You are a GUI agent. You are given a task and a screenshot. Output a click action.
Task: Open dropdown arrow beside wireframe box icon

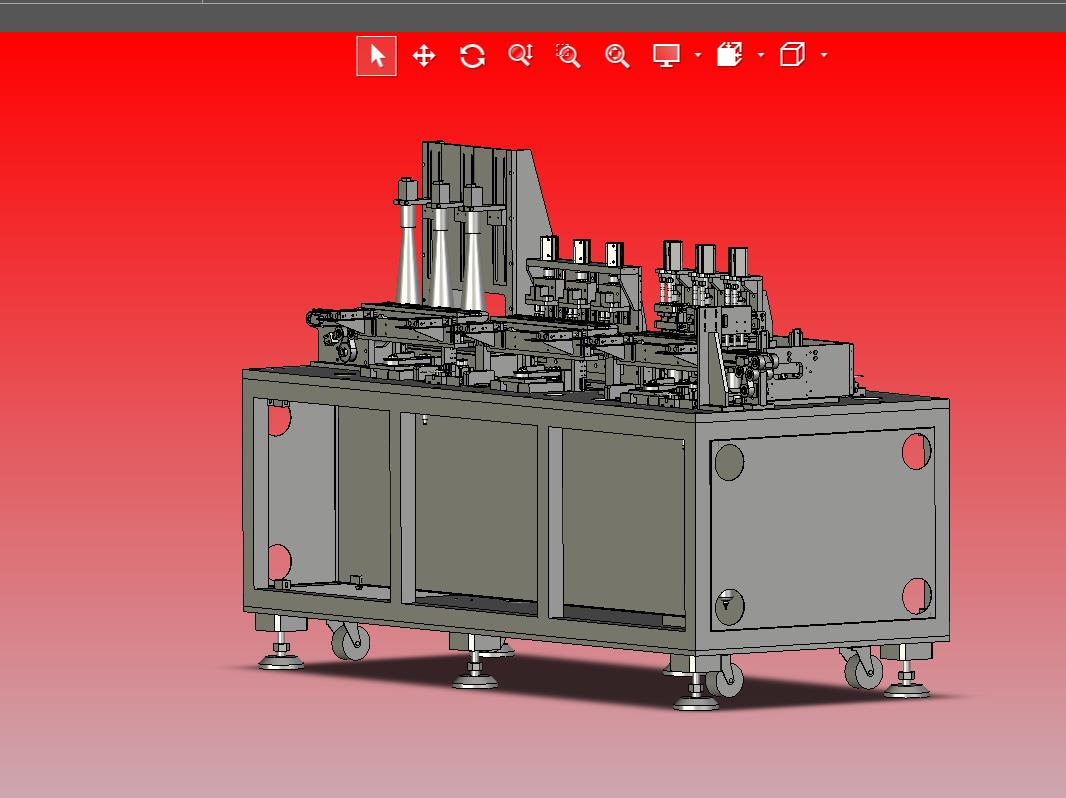(824, 55)
